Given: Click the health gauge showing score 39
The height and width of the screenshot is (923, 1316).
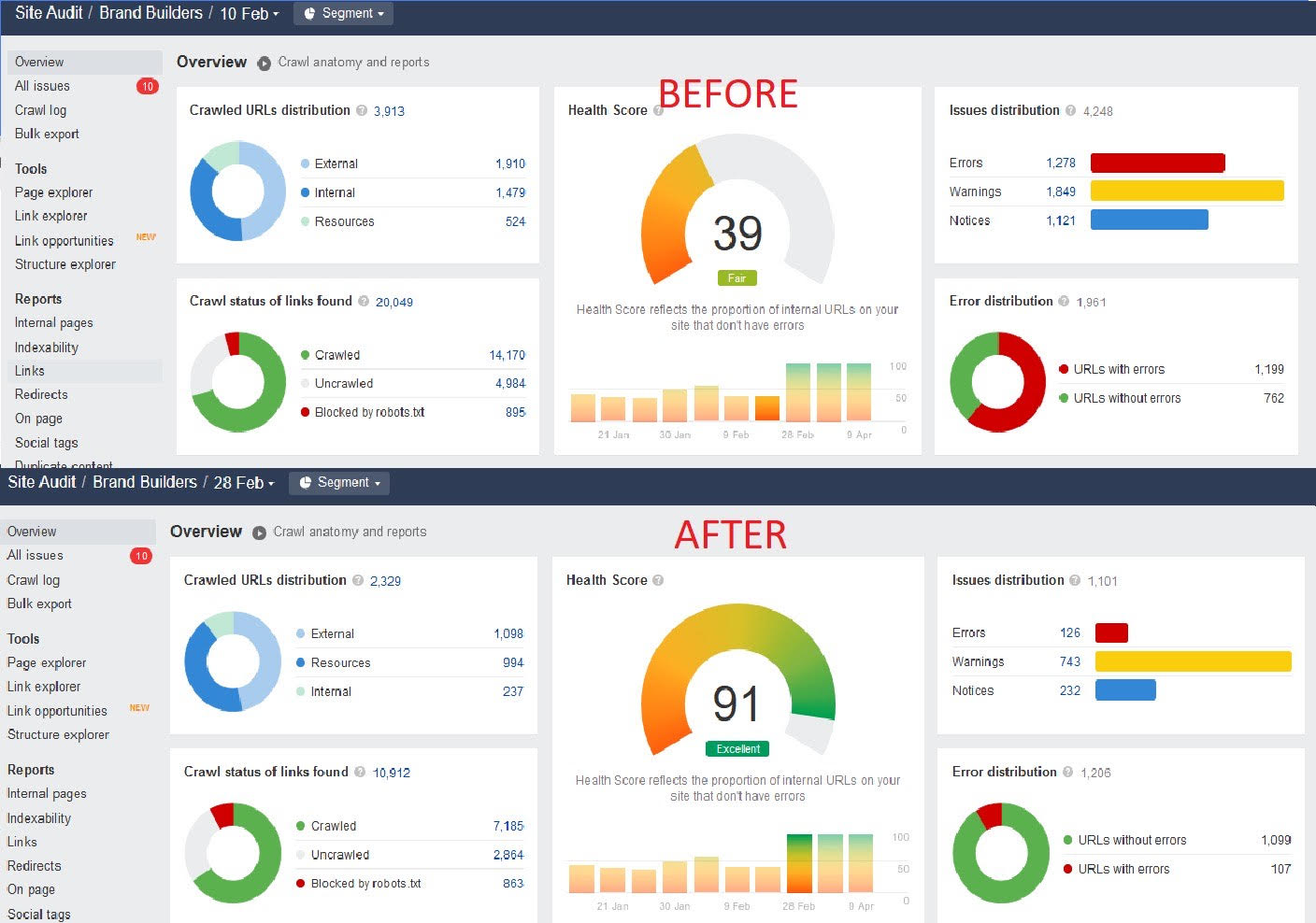Looking at the screenshot, I should pos(737,210).
